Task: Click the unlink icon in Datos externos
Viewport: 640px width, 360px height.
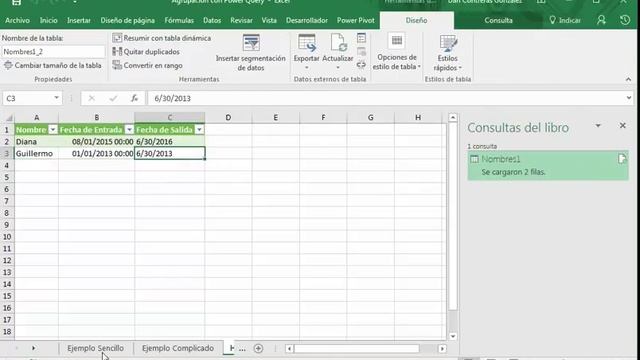Action: point(361,64)
